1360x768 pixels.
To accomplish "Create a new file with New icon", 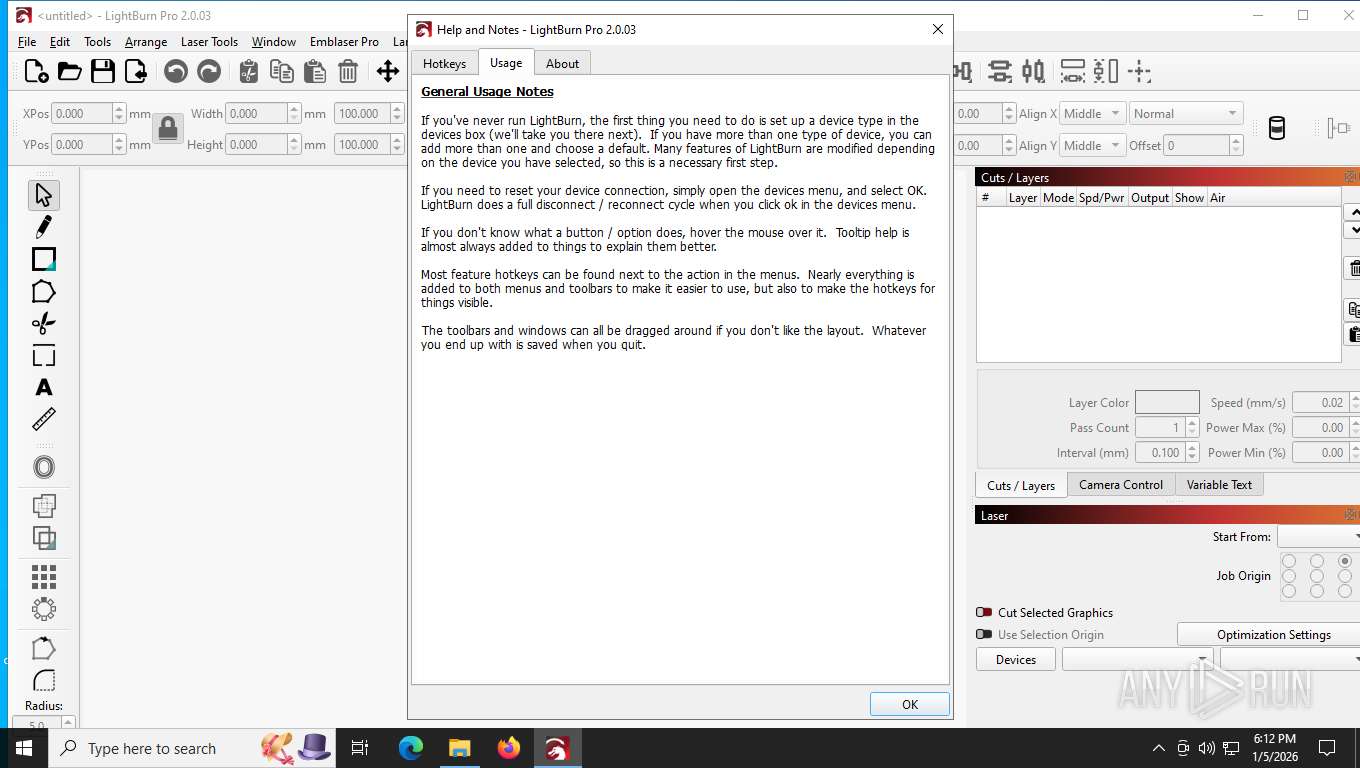I will coord(36,71).
